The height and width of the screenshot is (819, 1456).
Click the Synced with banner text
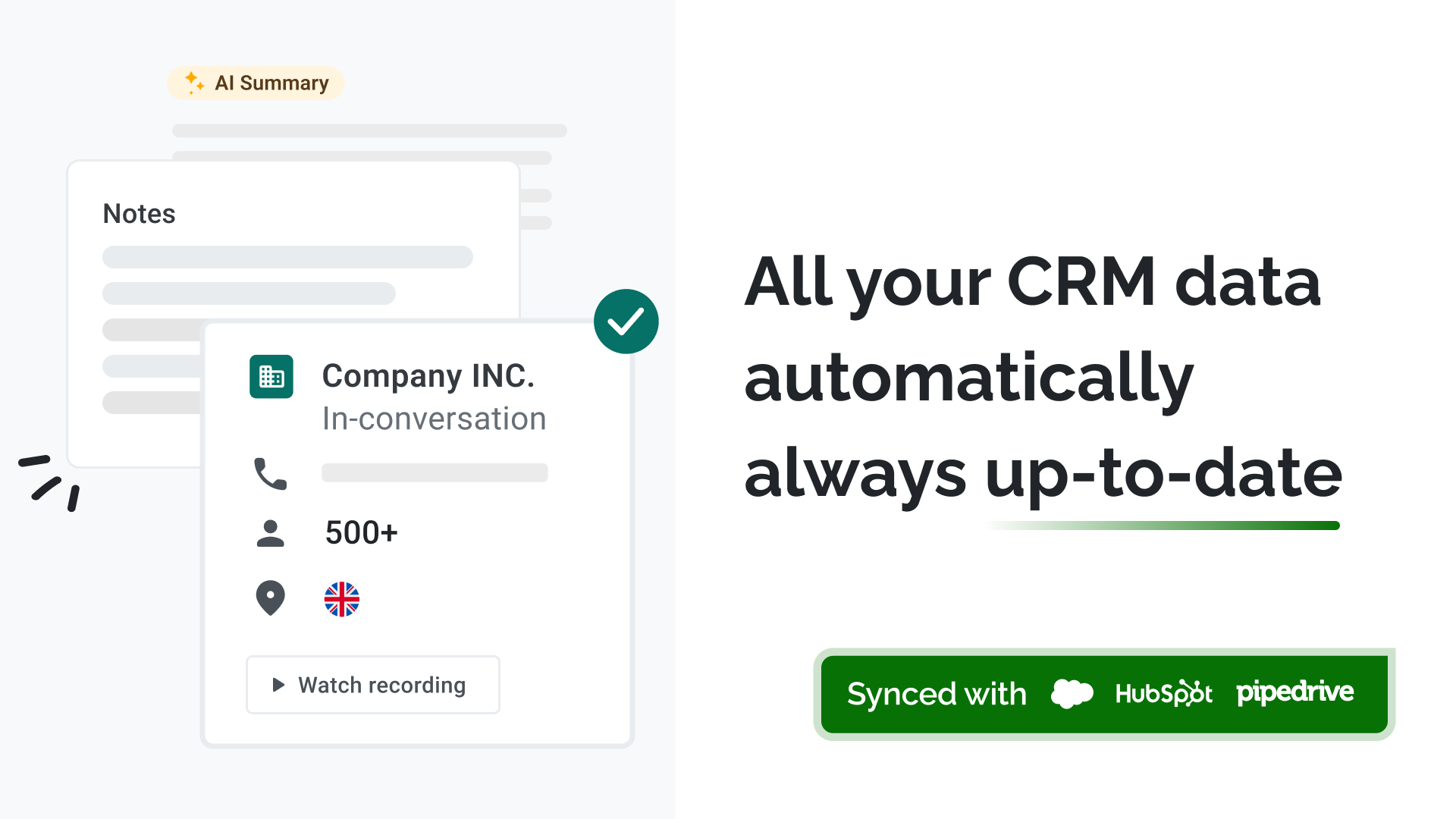tap(937, 694)
